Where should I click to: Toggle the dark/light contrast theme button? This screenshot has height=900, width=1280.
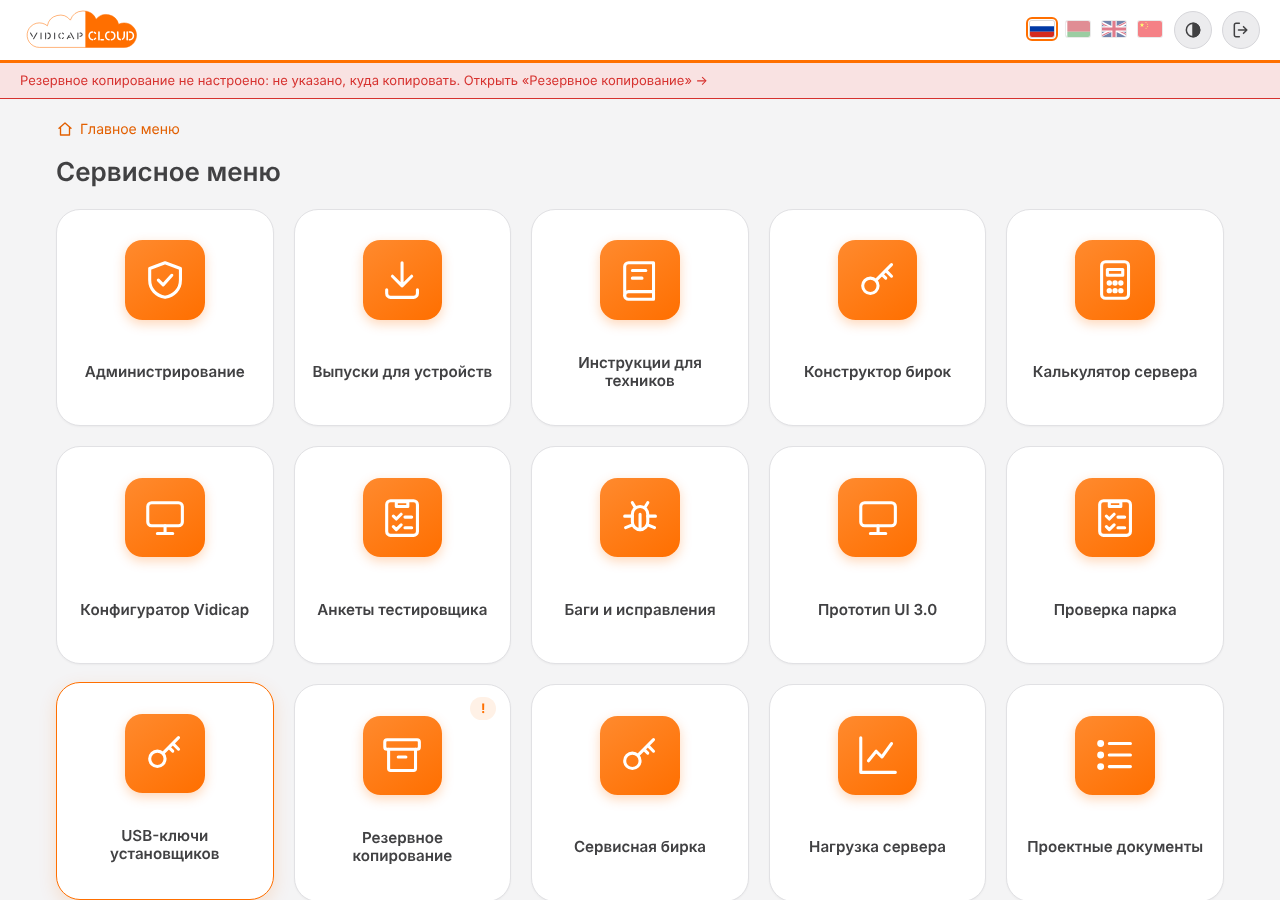1193,30
